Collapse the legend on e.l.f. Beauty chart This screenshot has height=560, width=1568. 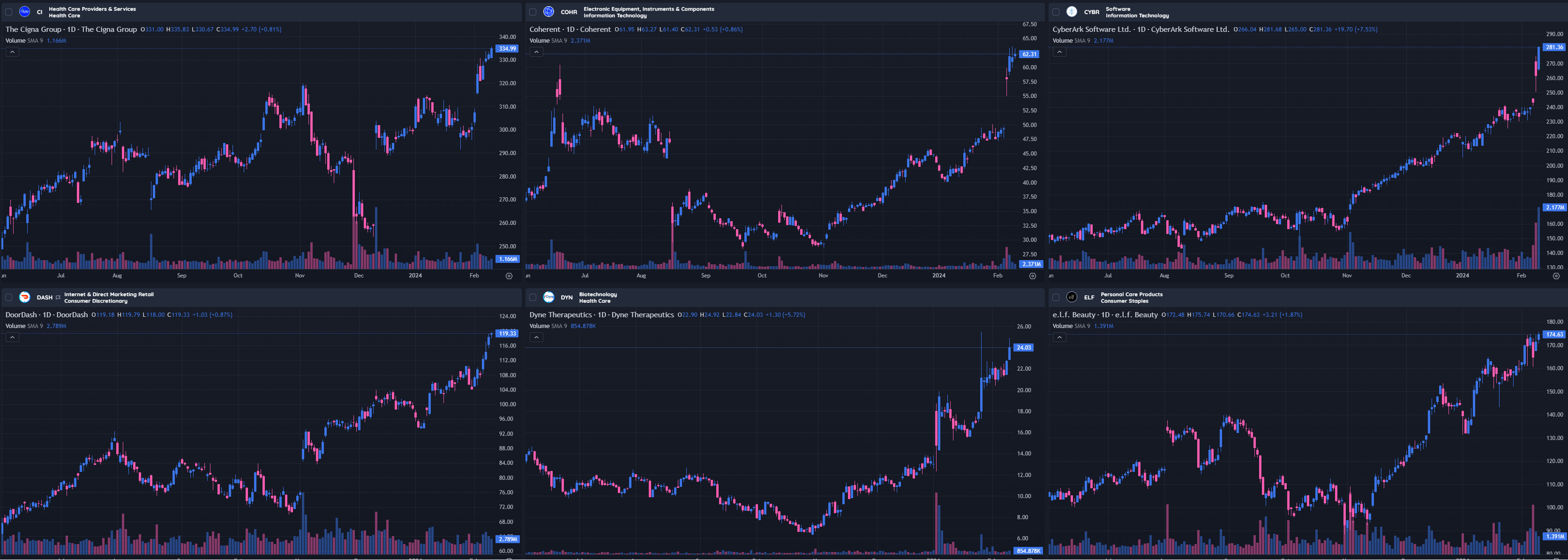click(x=1059, y=337)
